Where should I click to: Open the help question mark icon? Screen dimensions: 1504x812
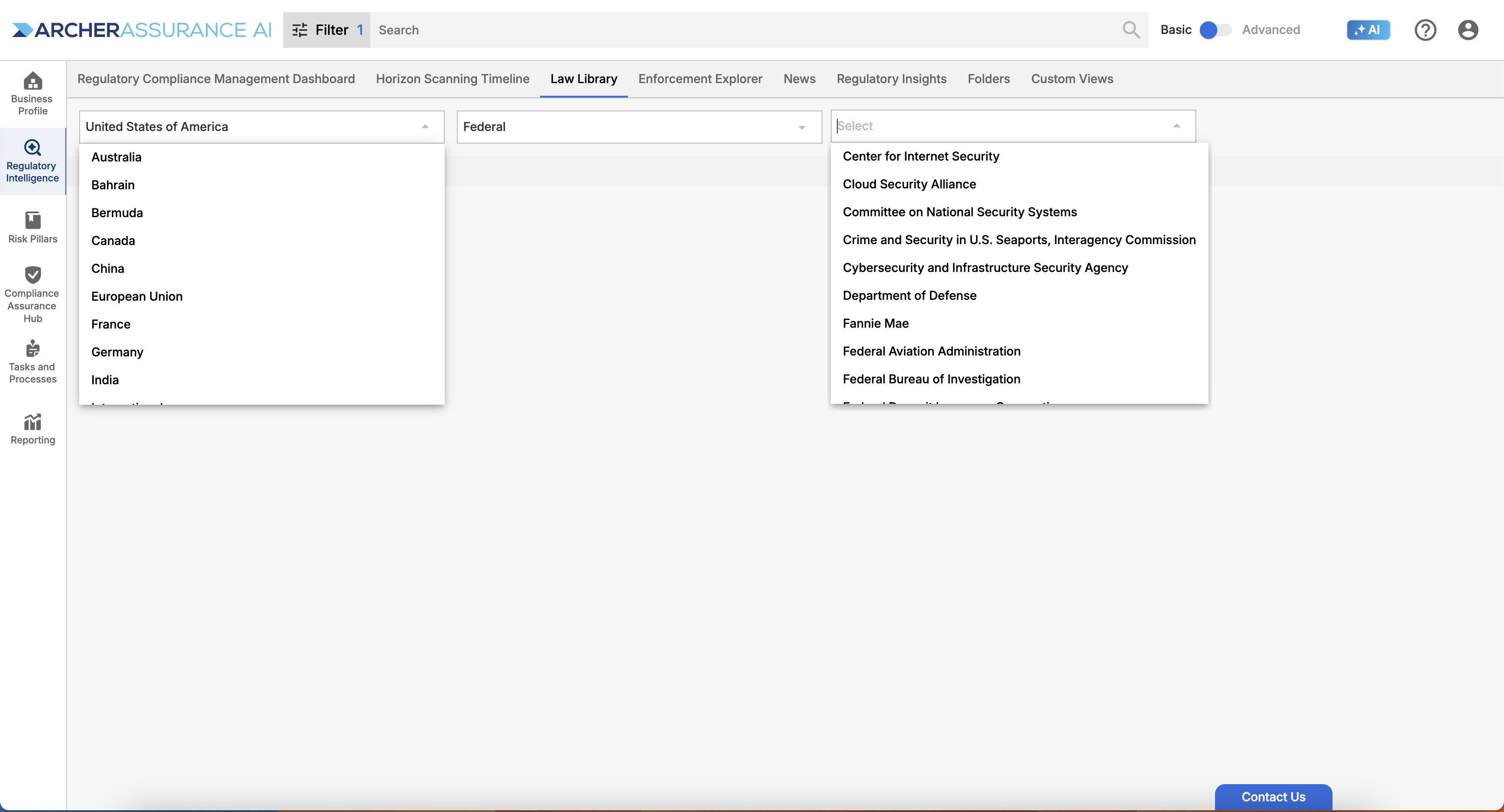[1425, 30]
